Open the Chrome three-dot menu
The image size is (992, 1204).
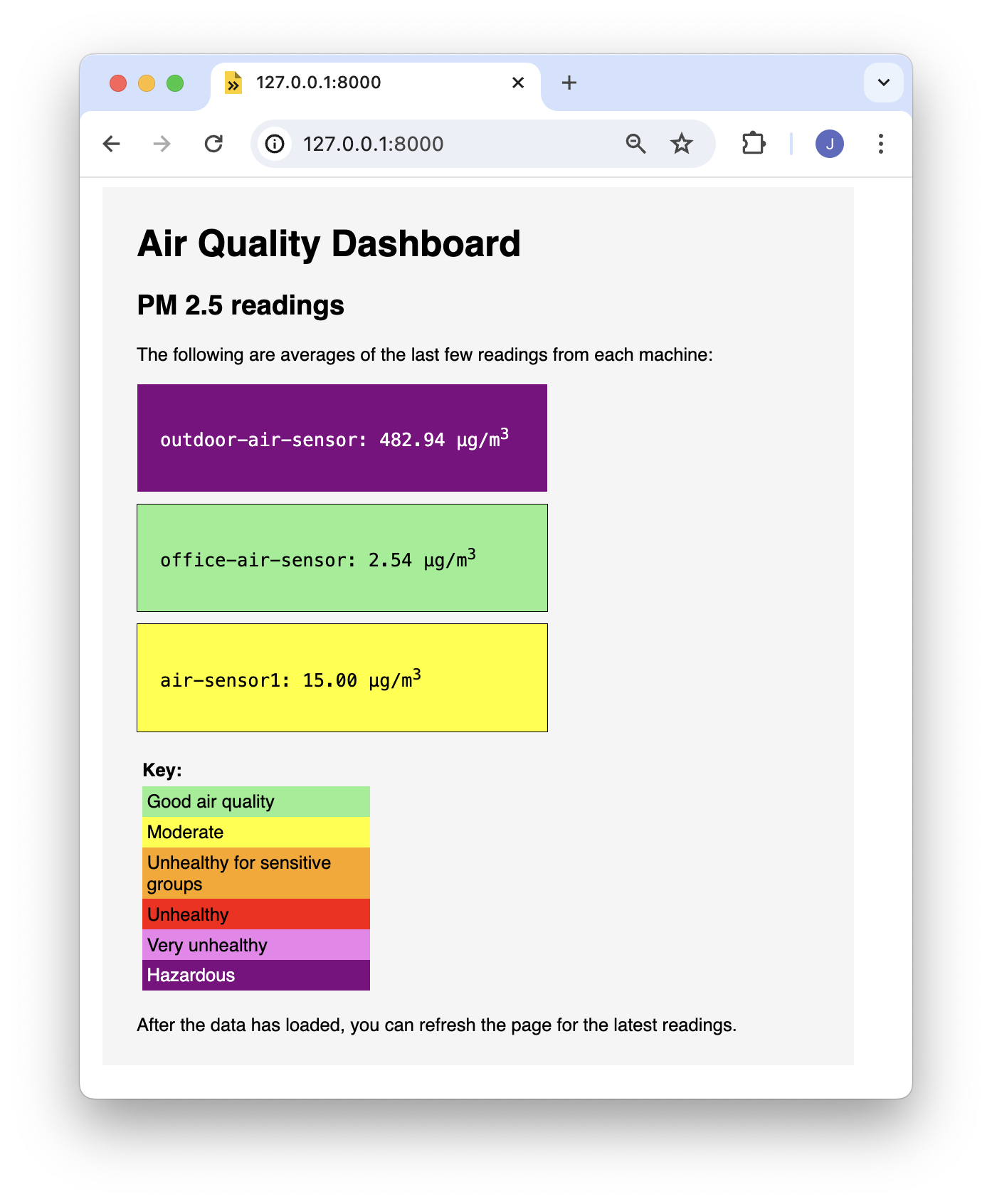click(881, 144)
